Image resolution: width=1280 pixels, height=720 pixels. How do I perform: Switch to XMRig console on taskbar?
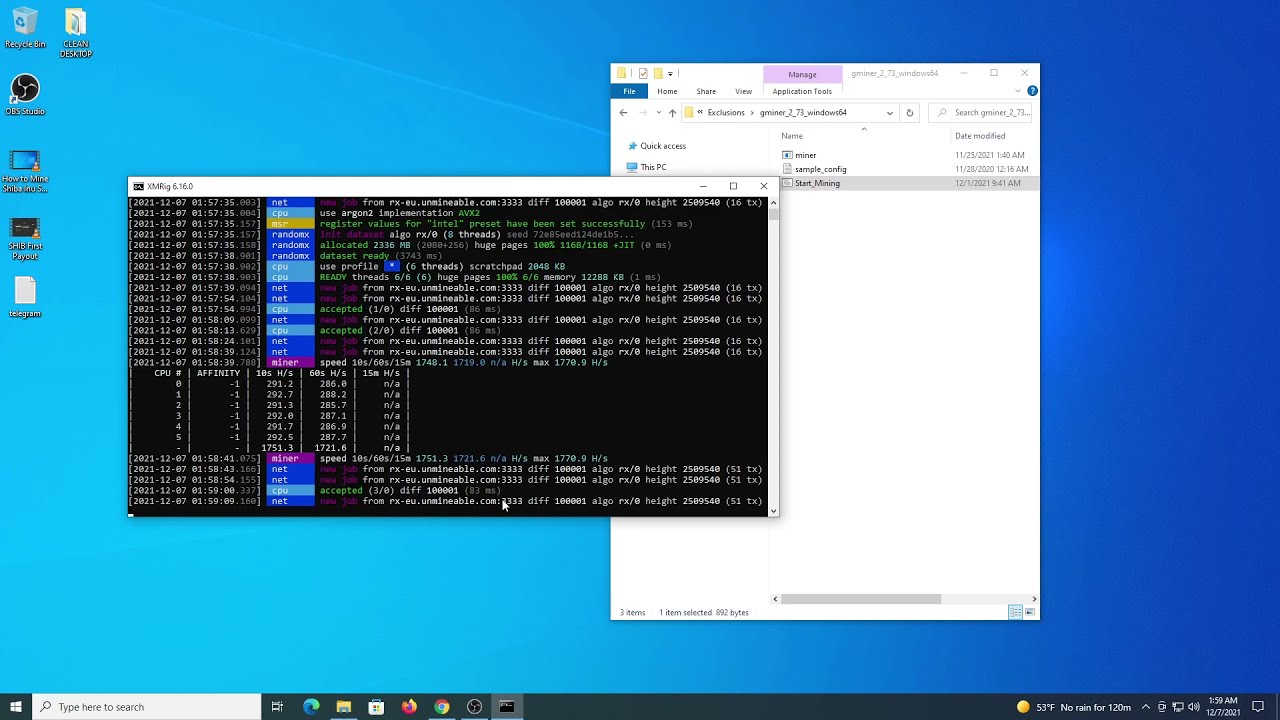(507, 707)
